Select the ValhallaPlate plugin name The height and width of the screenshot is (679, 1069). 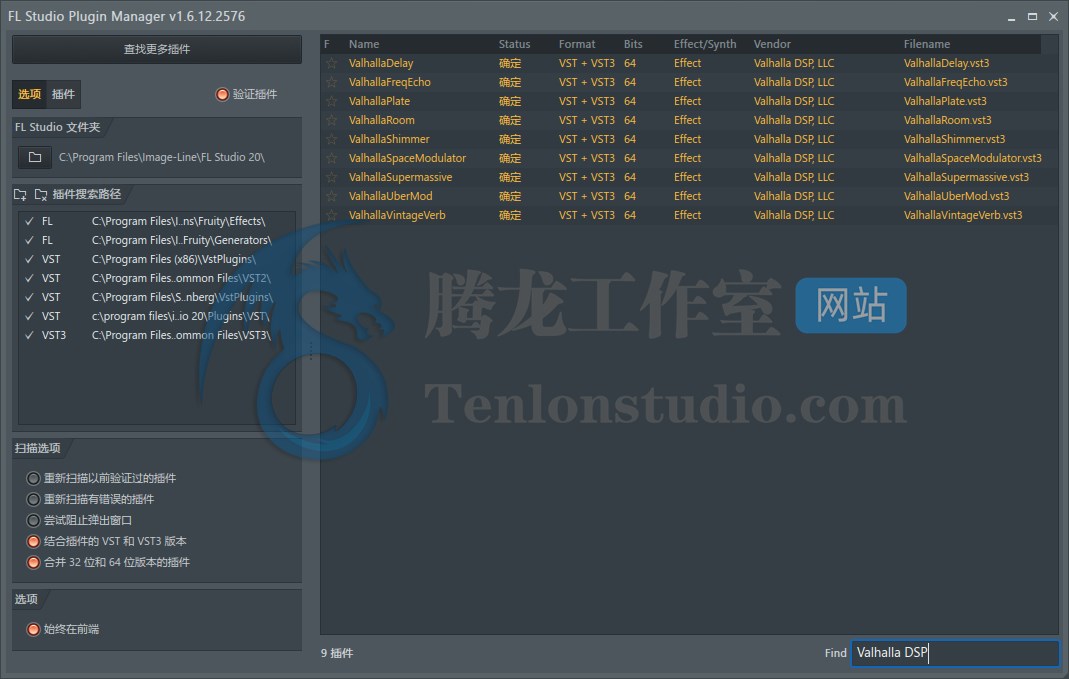tap(379, 101)
